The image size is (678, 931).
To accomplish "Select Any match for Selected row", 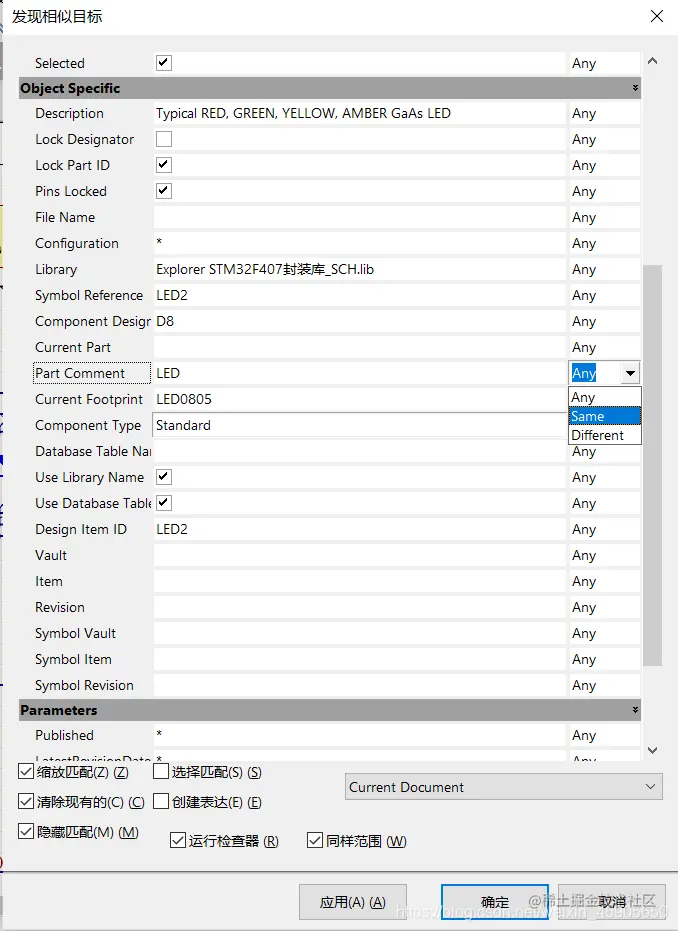I will [x=604, y=63].
